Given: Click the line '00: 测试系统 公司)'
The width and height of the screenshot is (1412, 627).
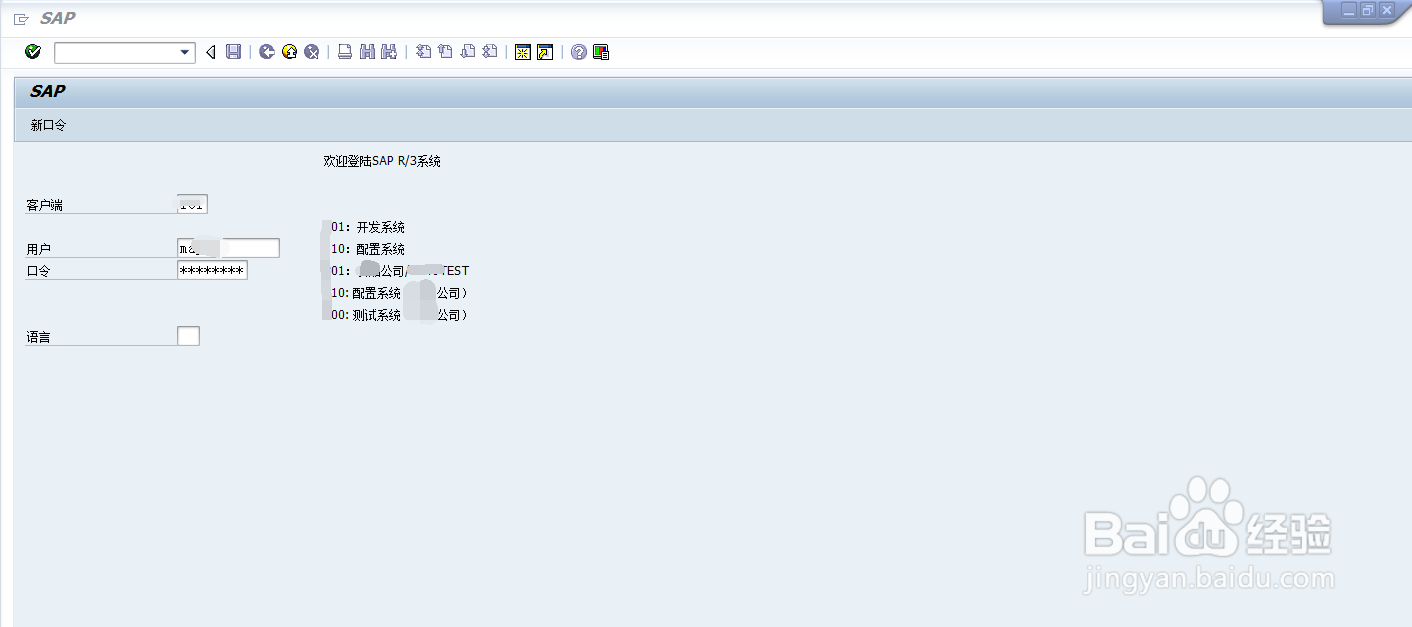Looking at the screenshot, I should click(x=399, y=315).
